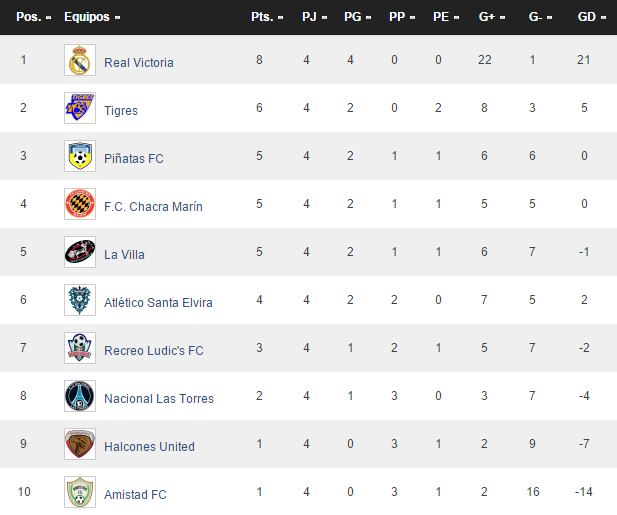
Task: Click the Halcones United team logo
Action: click(79, 445)
